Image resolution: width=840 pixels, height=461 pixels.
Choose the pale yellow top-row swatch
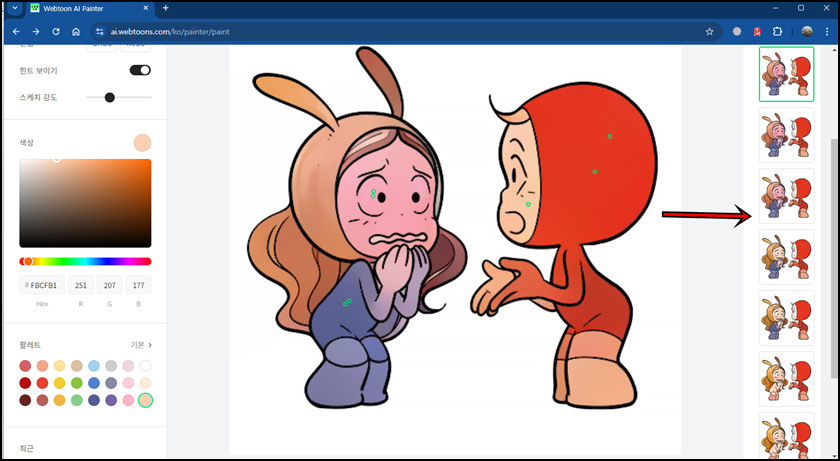pos(59,366)
